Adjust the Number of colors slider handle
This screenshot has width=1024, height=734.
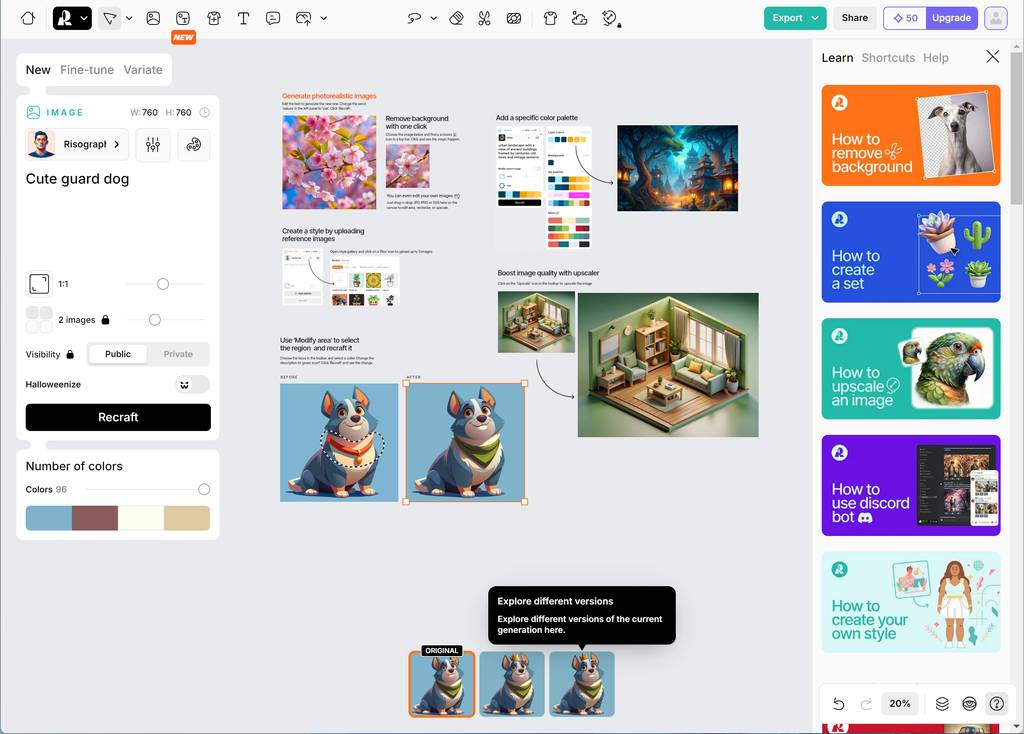coord(204,490)
